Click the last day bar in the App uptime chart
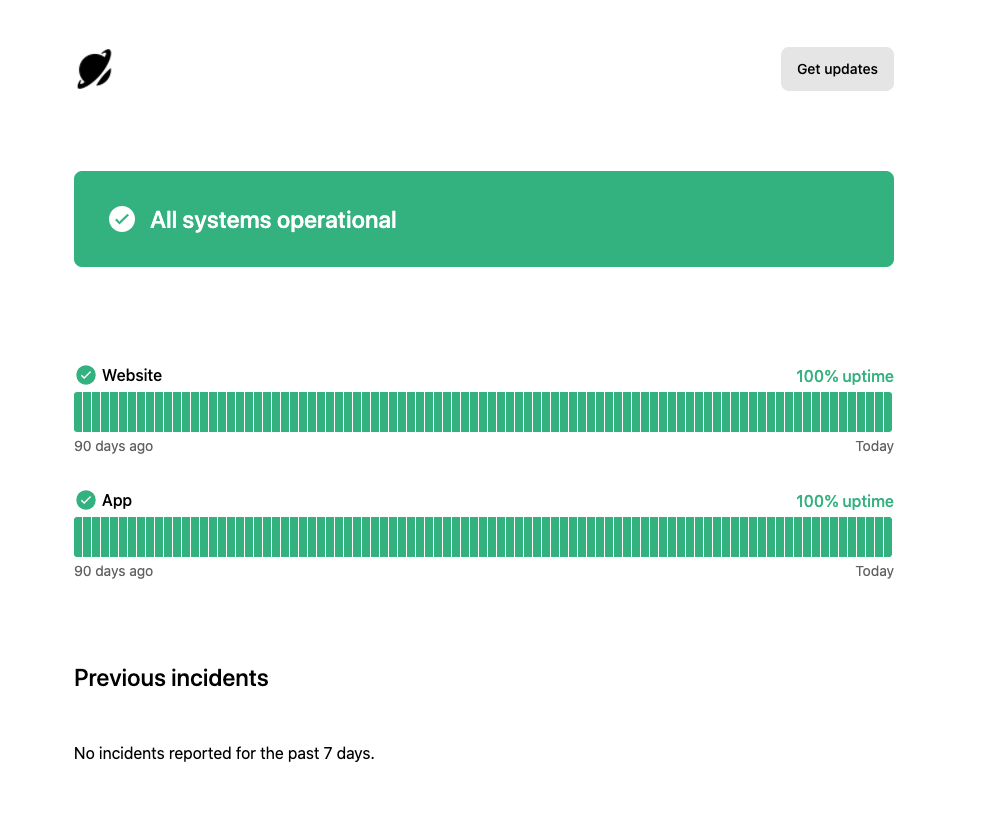The image size is (987, 829). click(x=888, y=537)
